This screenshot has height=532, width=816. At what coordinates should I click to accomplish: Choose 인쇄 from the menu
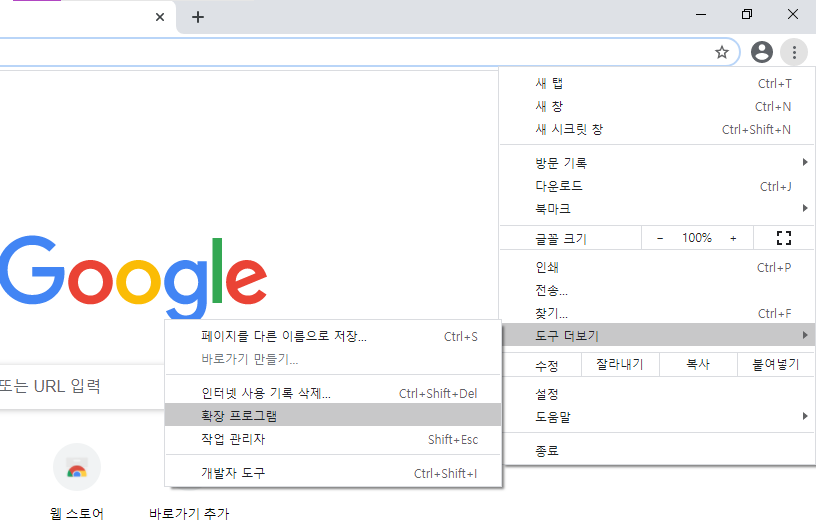pos(657,267)
